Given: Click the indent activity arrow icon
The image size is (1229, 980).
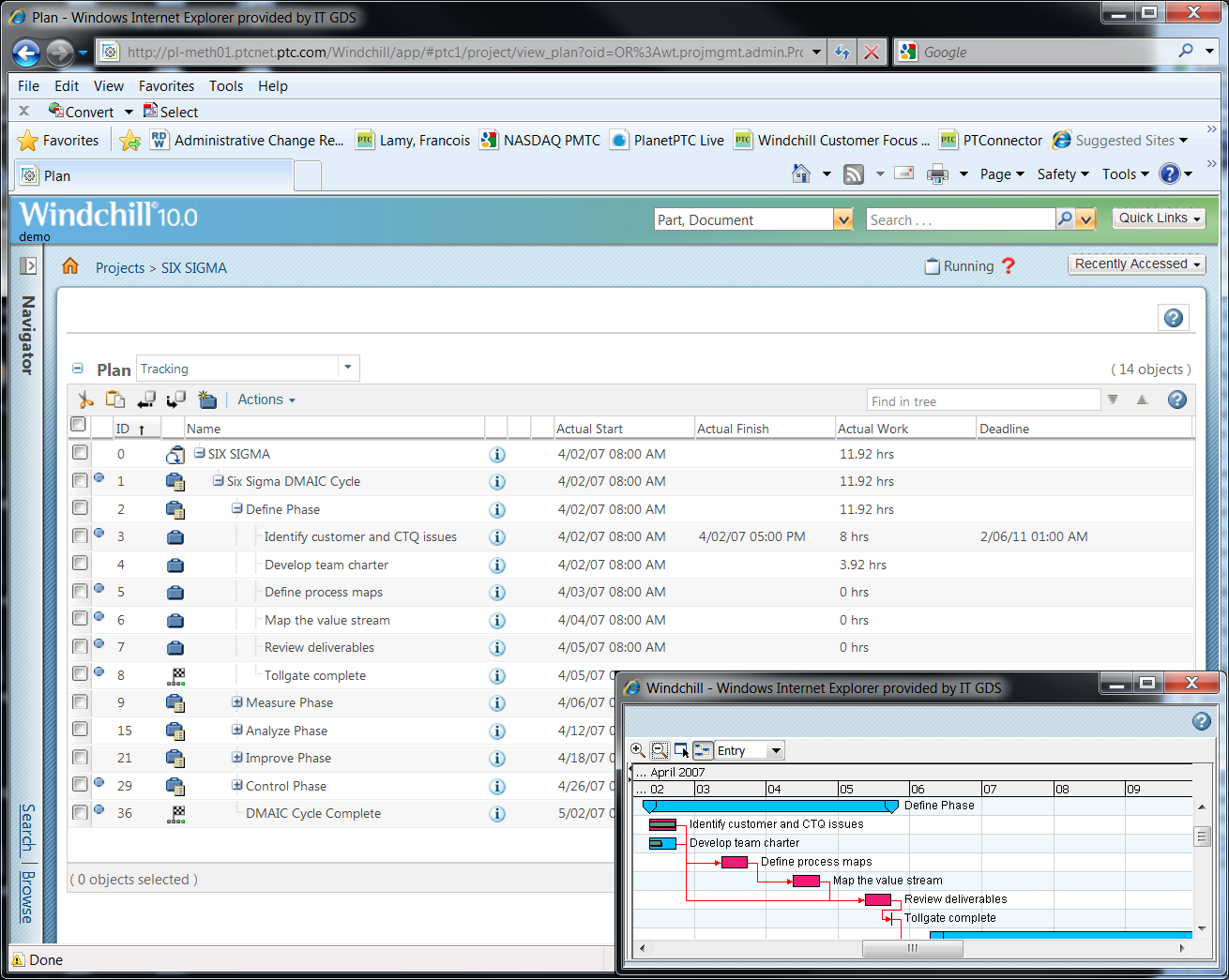Looking at the screenshot, I should pos(177,400).
